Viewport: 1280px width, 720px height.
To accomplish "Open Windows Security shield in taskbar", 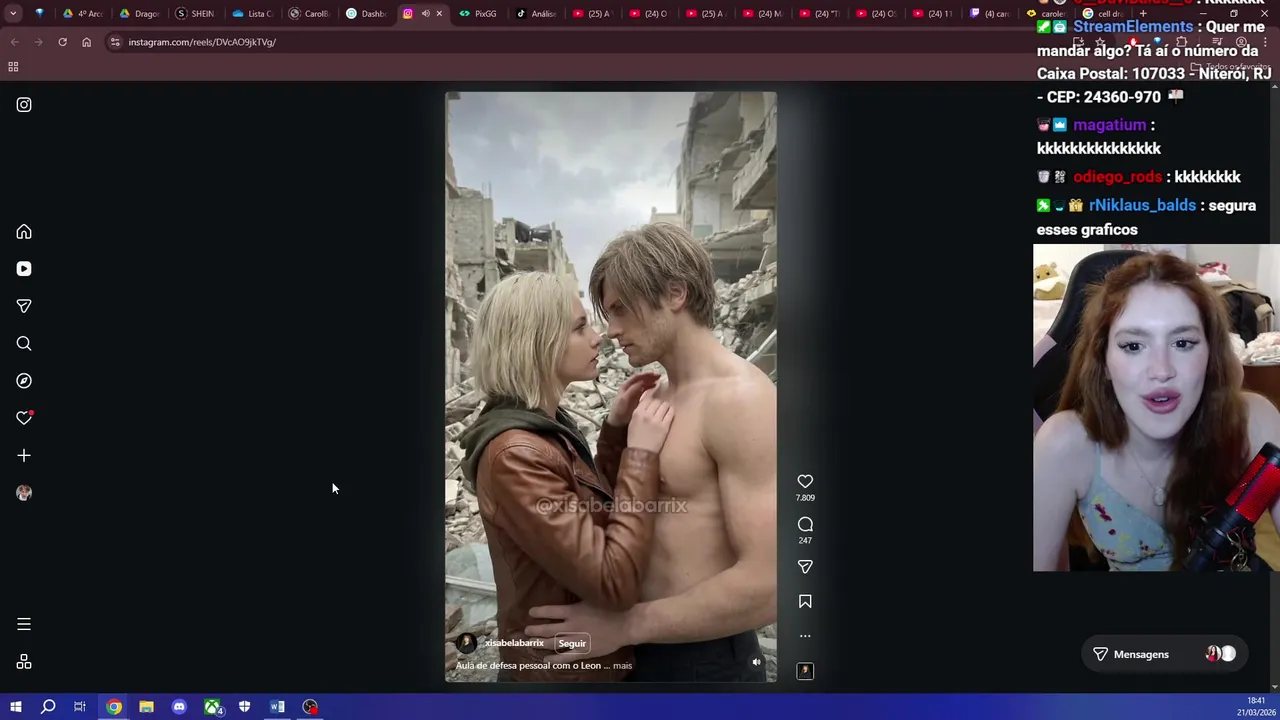I will pyautogui.click(x=244, y=707).
